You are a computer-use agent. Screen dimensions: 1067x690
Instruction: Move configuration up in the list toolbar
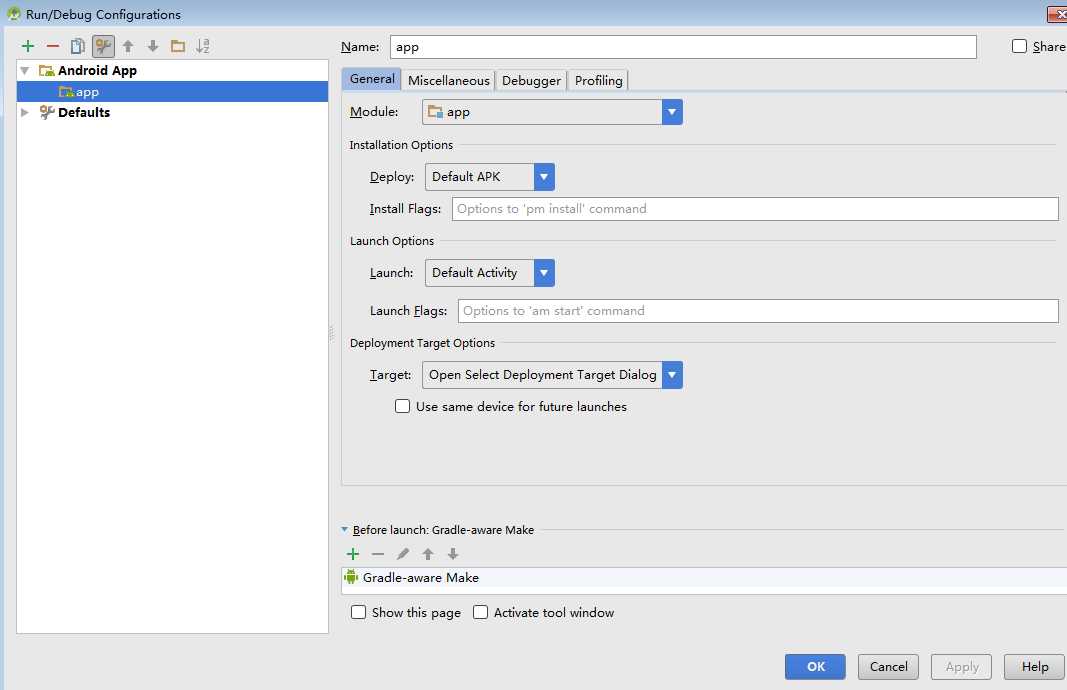tap(128, 46)
